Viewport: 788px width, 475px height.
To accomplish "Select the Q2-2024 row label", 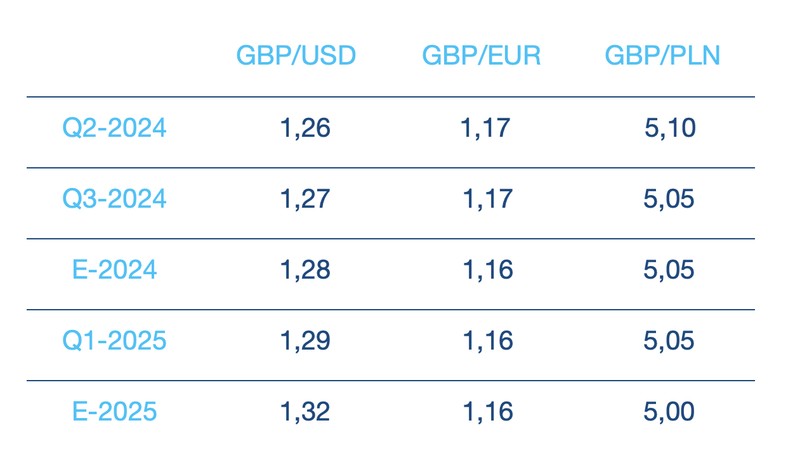I will tap(114, 128).
